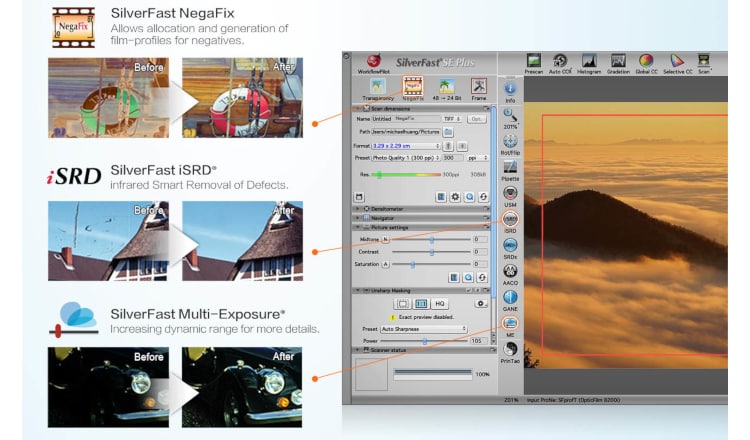The height and width of the screenshot is (440, 750).
Task: Click the reset icon in Picture settings
Action: pyautogui.click(x=482, y=277)
